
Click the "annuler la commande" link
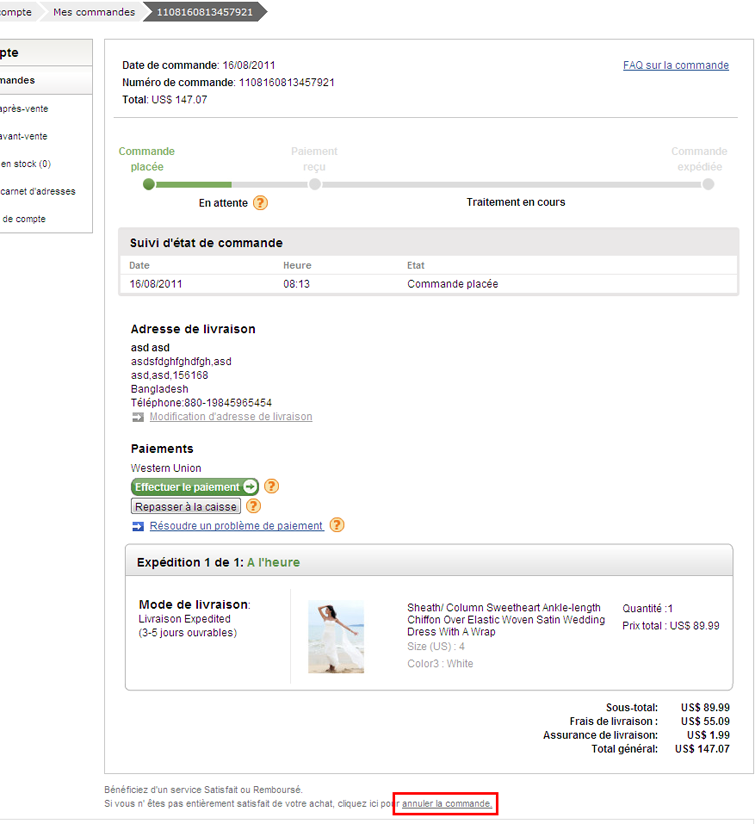point(446,804)
